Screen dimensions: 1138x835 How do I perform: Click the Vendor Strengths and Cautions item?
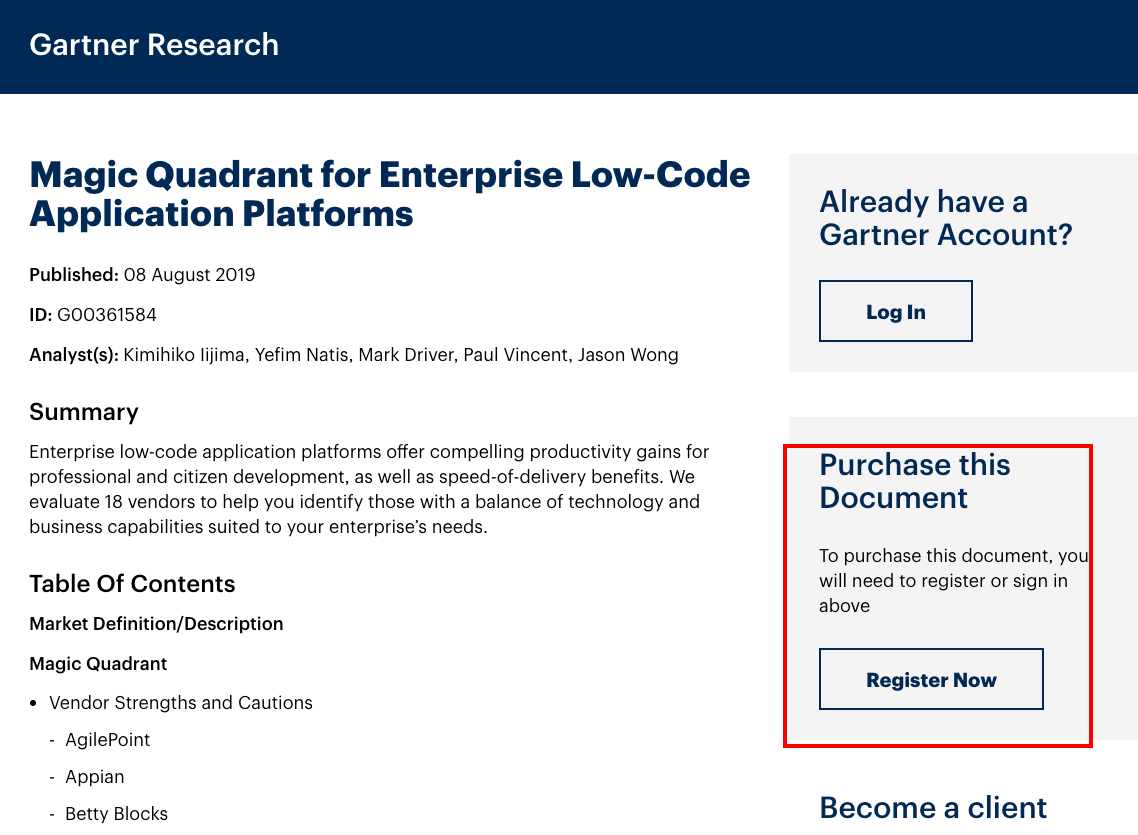pyautogui.click(x=181, y=702)
